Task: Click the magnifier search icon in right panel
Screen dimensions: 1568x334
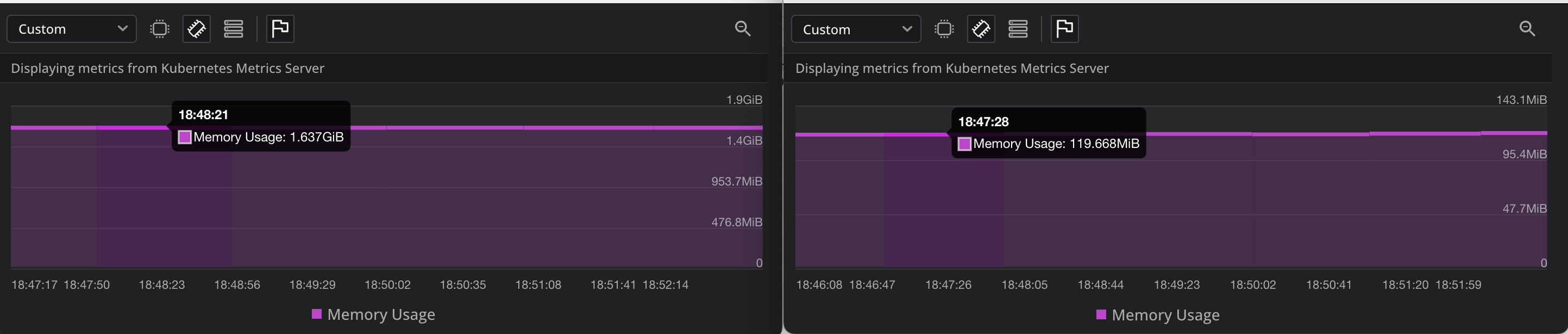Action: 1527,29
